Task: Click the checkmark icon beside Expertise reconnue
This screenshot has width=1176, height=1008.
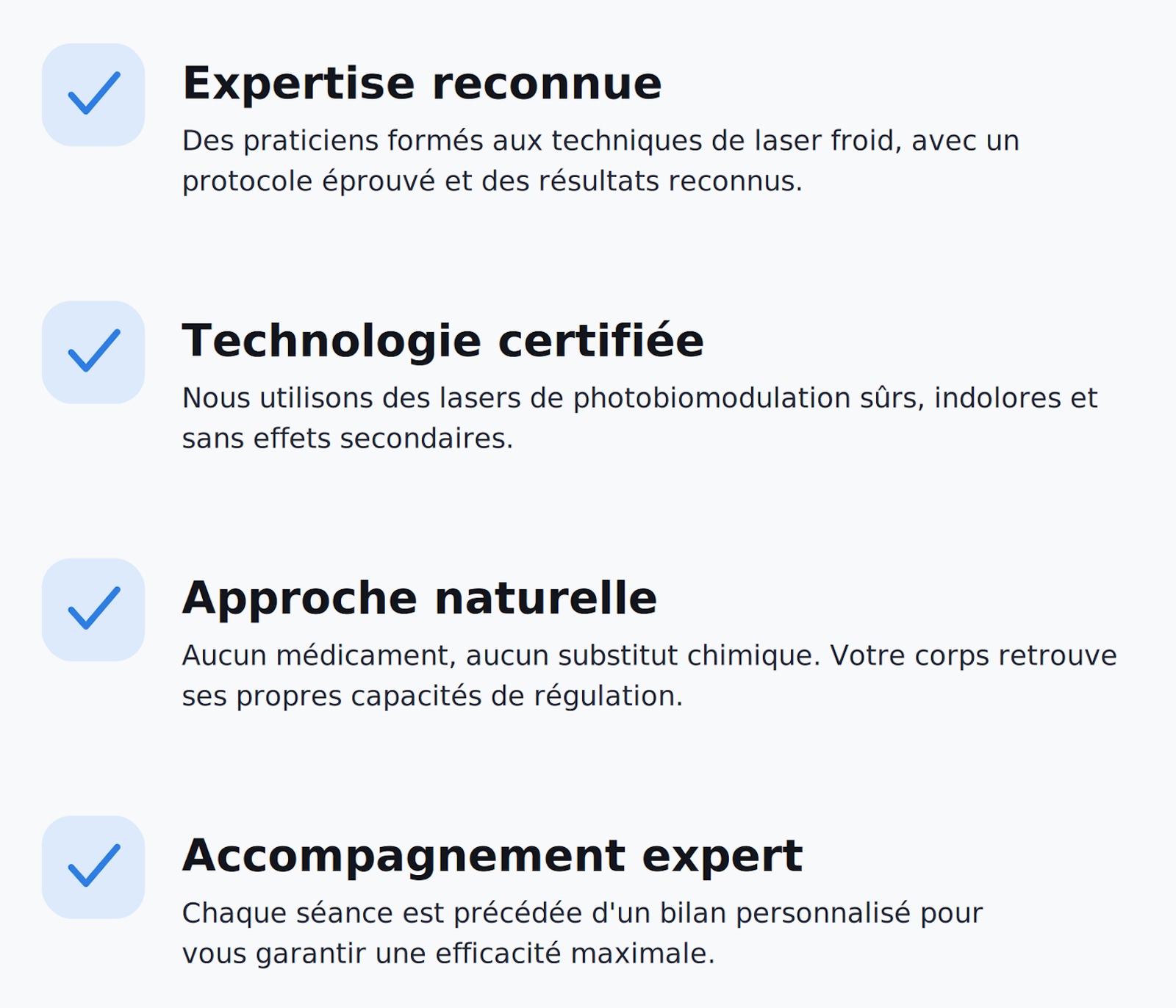Action: click(x=93, y=94)
